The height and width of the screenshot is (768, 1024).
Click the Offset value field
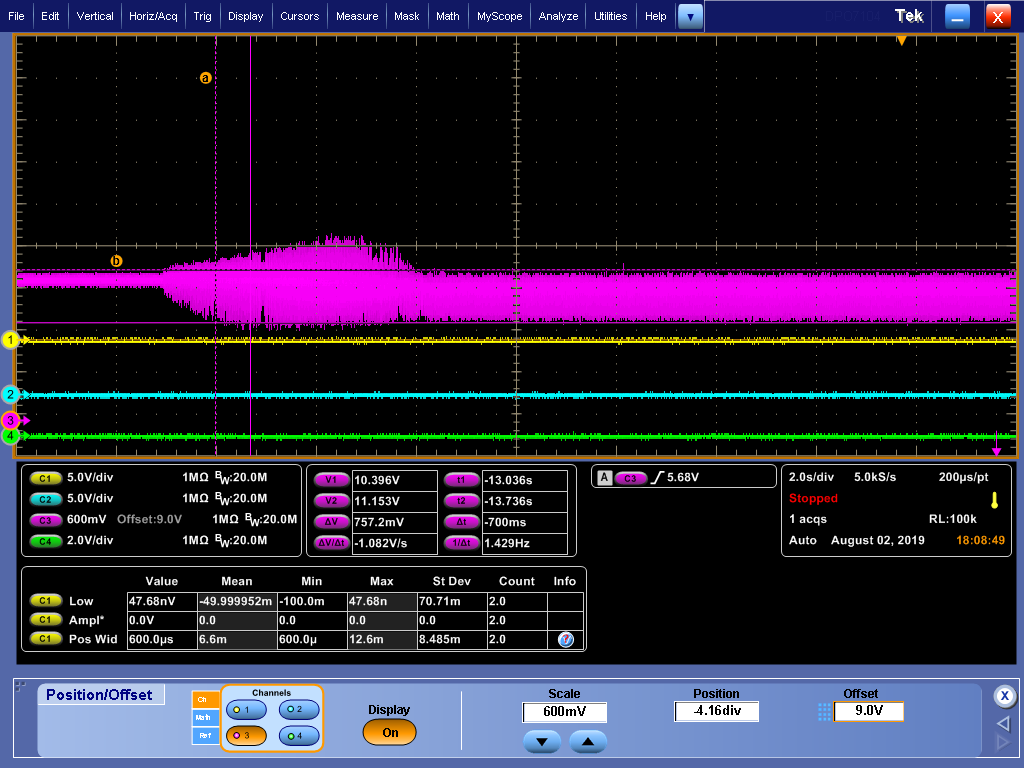[870, 712]
